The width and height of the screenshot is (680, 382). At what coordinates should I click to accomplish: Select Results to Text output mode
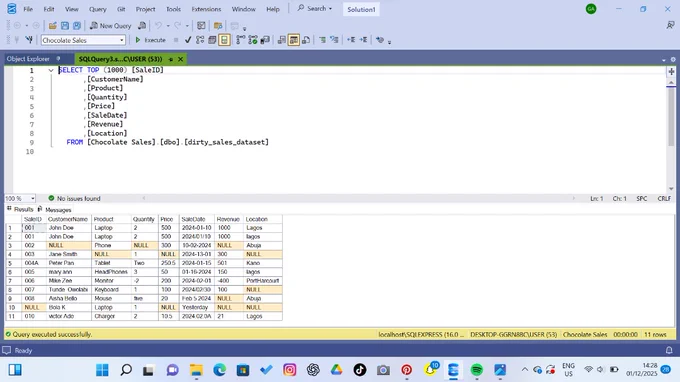pyautogui.click(x=281, y=40)
